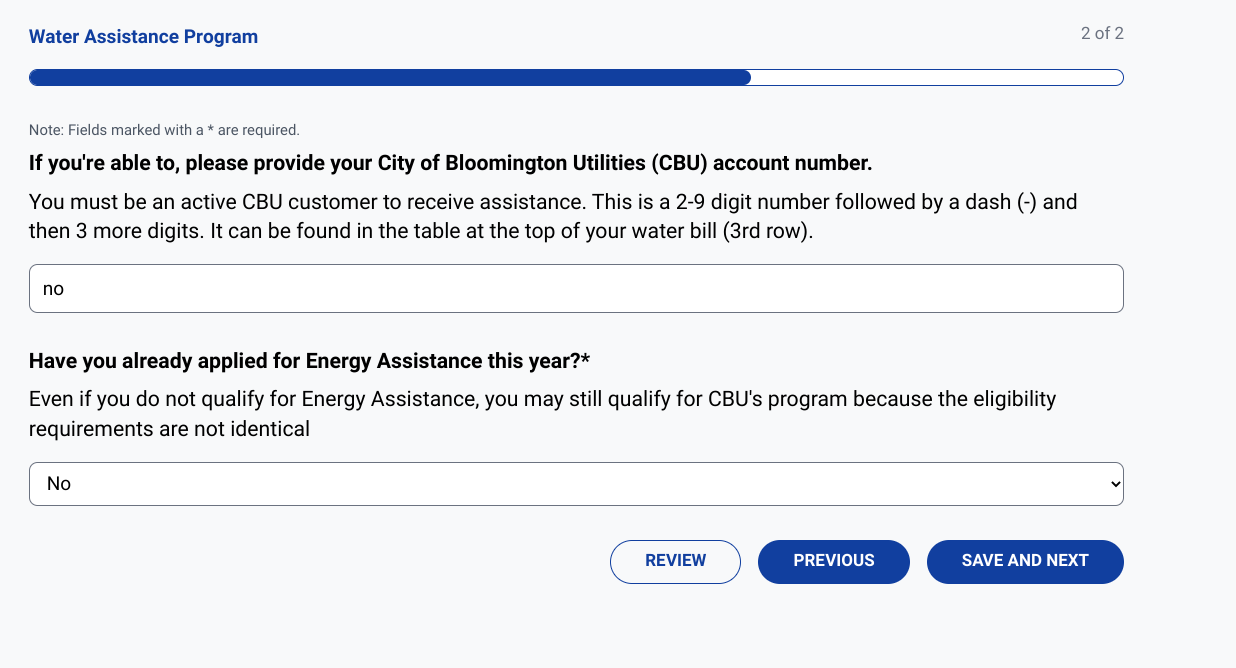Open the REVIEW screen

click(675, 561)
